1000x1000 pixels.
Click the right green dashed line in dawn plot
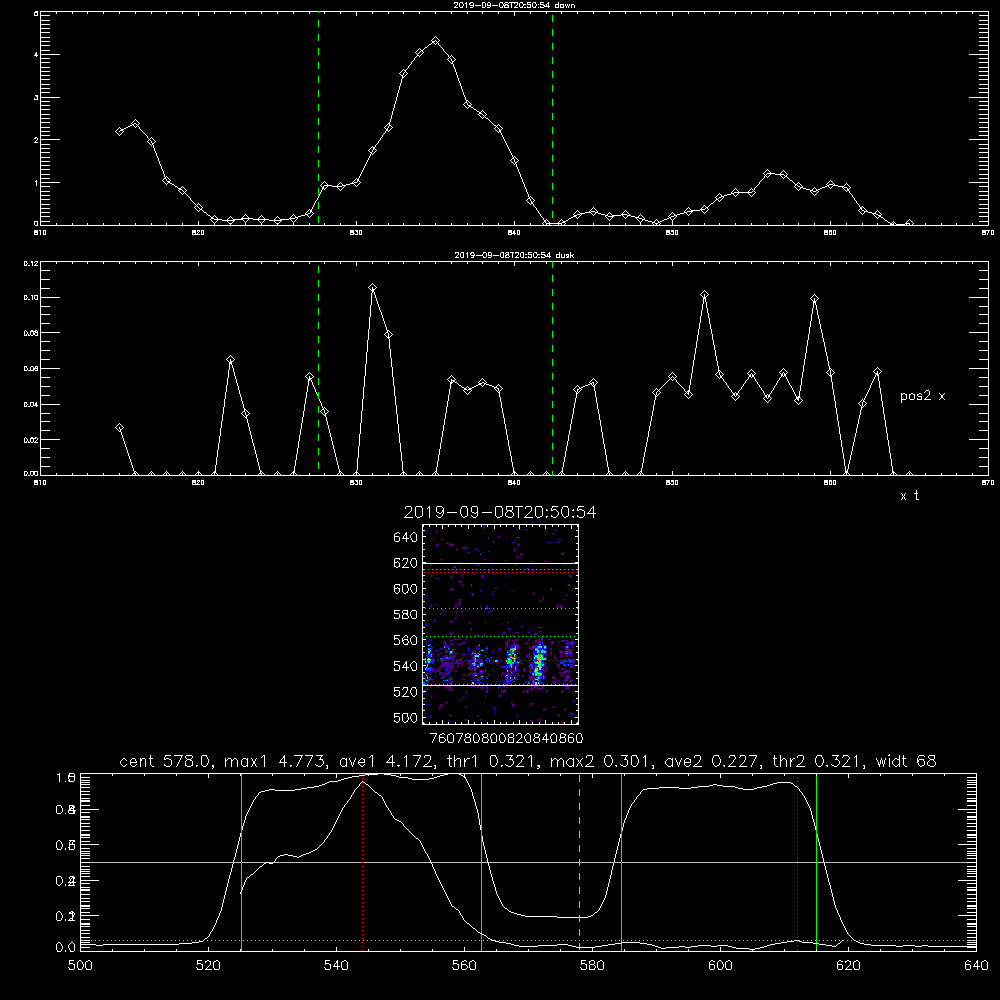coord(552,119)
